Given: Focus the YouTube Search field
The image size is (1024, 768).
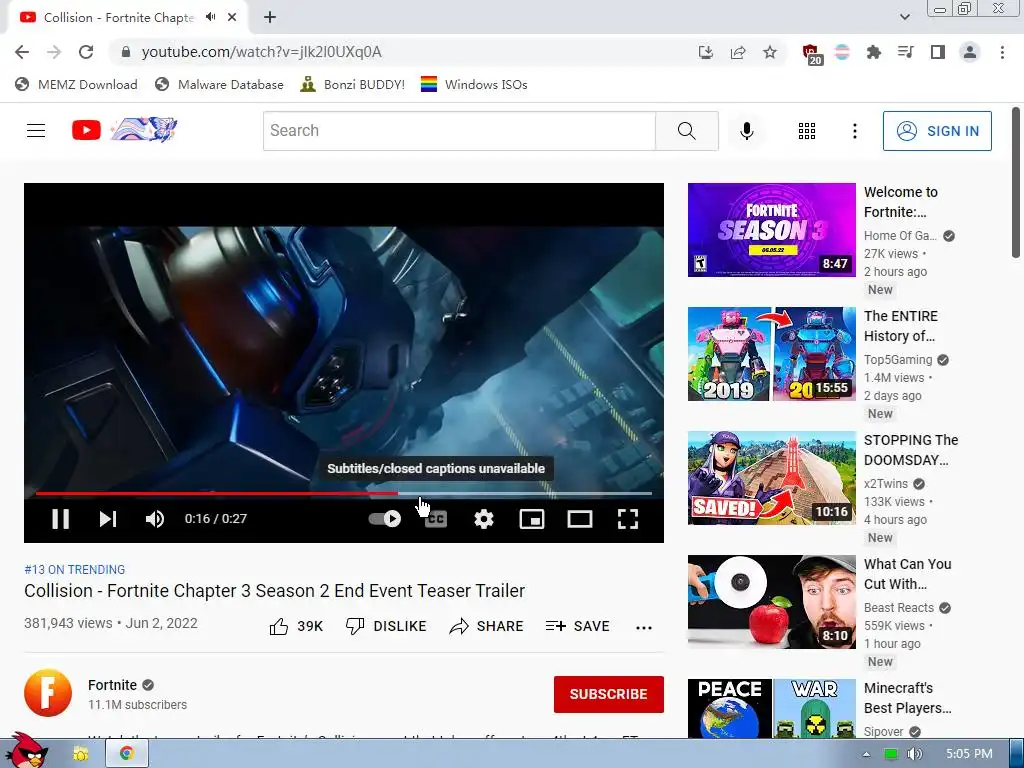Looking at the screenshot, I should tap(459, 131).
